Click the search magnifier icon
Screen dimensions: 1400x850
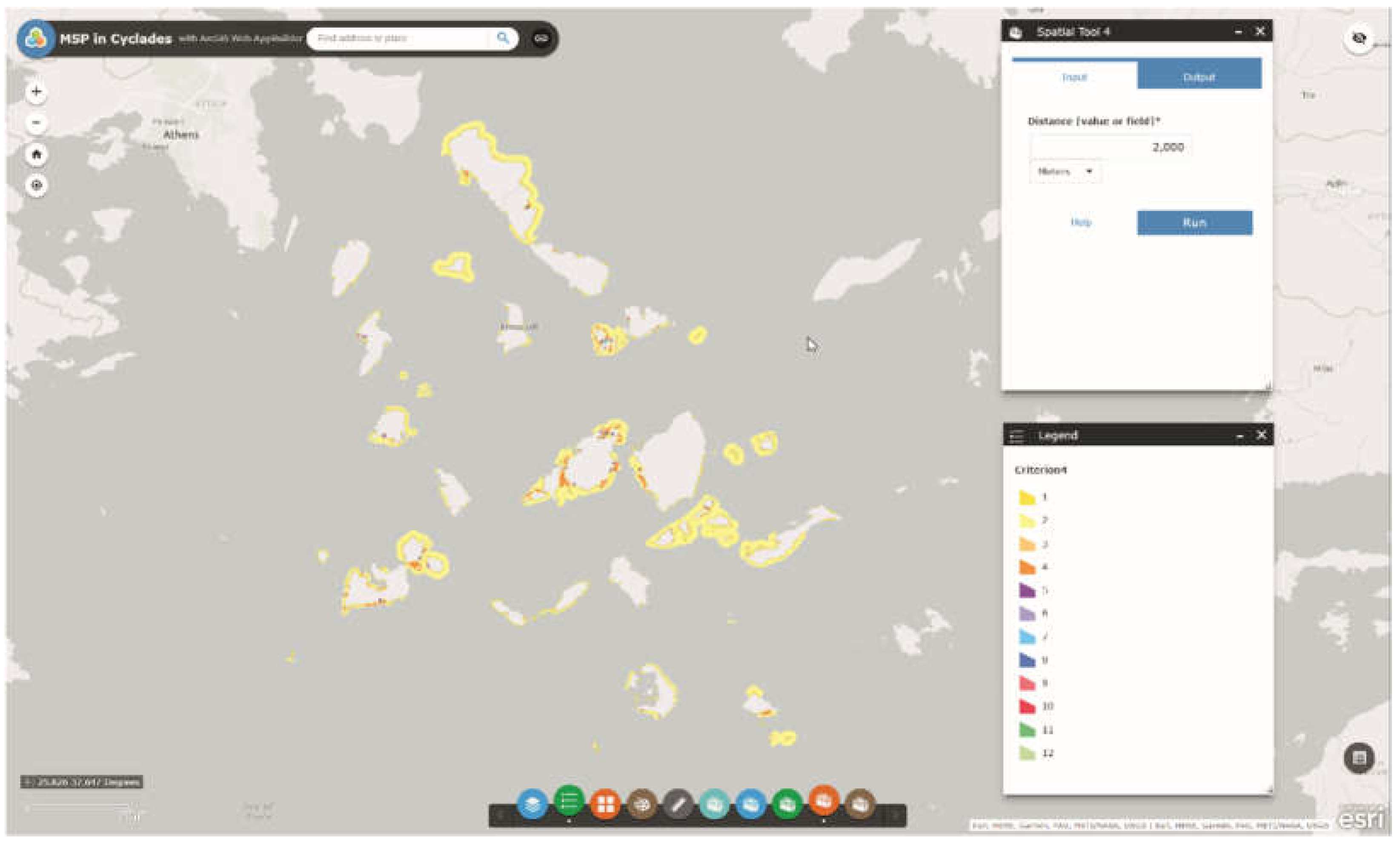(503, 38)
